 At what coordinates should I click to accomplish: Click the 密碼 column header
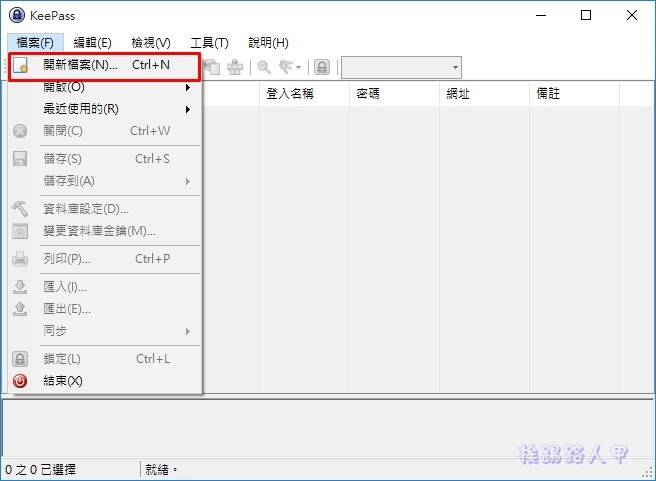(x=394, y=93)
